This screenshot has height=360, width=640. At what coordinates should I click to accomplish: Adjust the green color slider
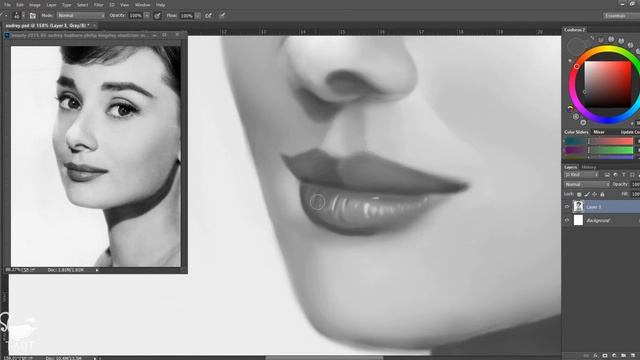click(611, 150)
